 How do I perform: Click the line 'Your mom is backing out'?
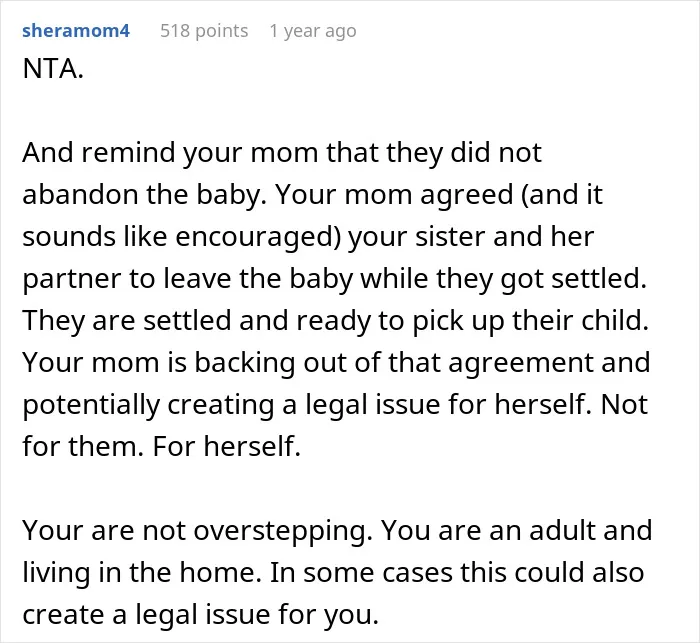tap(336, 363)
